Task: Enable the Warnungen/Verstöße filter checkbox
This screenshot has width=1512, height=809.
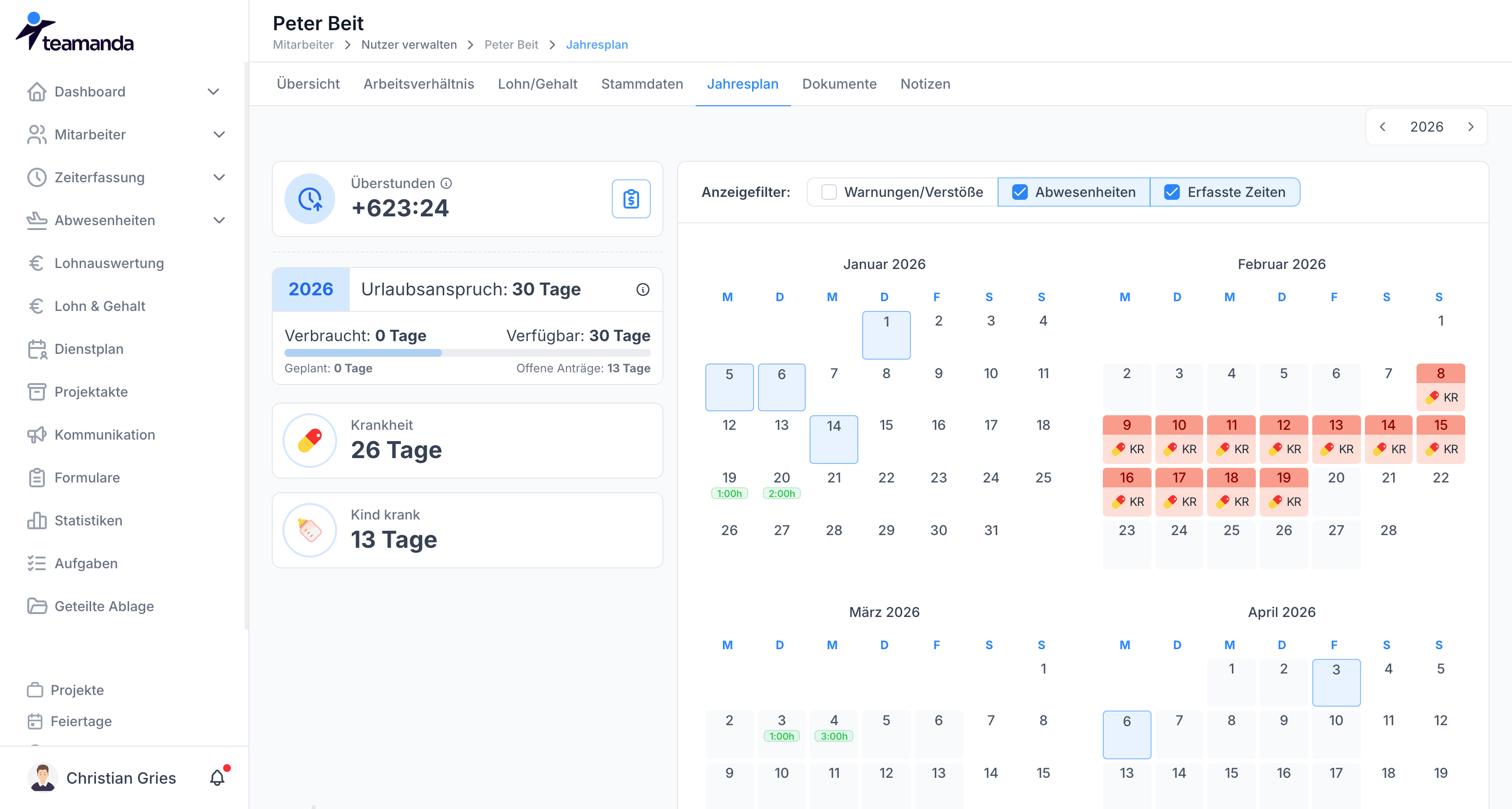Action: (829, 192)
